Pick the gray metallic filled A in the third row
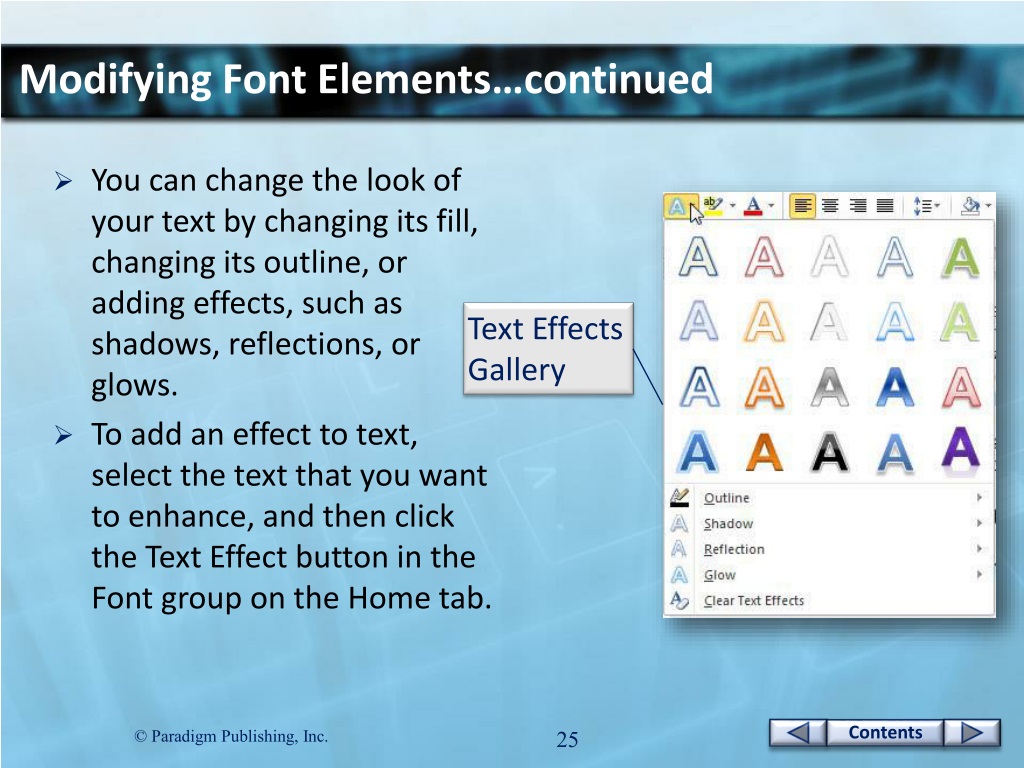The height and width of the screenshot is (768, 1024). click(829, 387)
